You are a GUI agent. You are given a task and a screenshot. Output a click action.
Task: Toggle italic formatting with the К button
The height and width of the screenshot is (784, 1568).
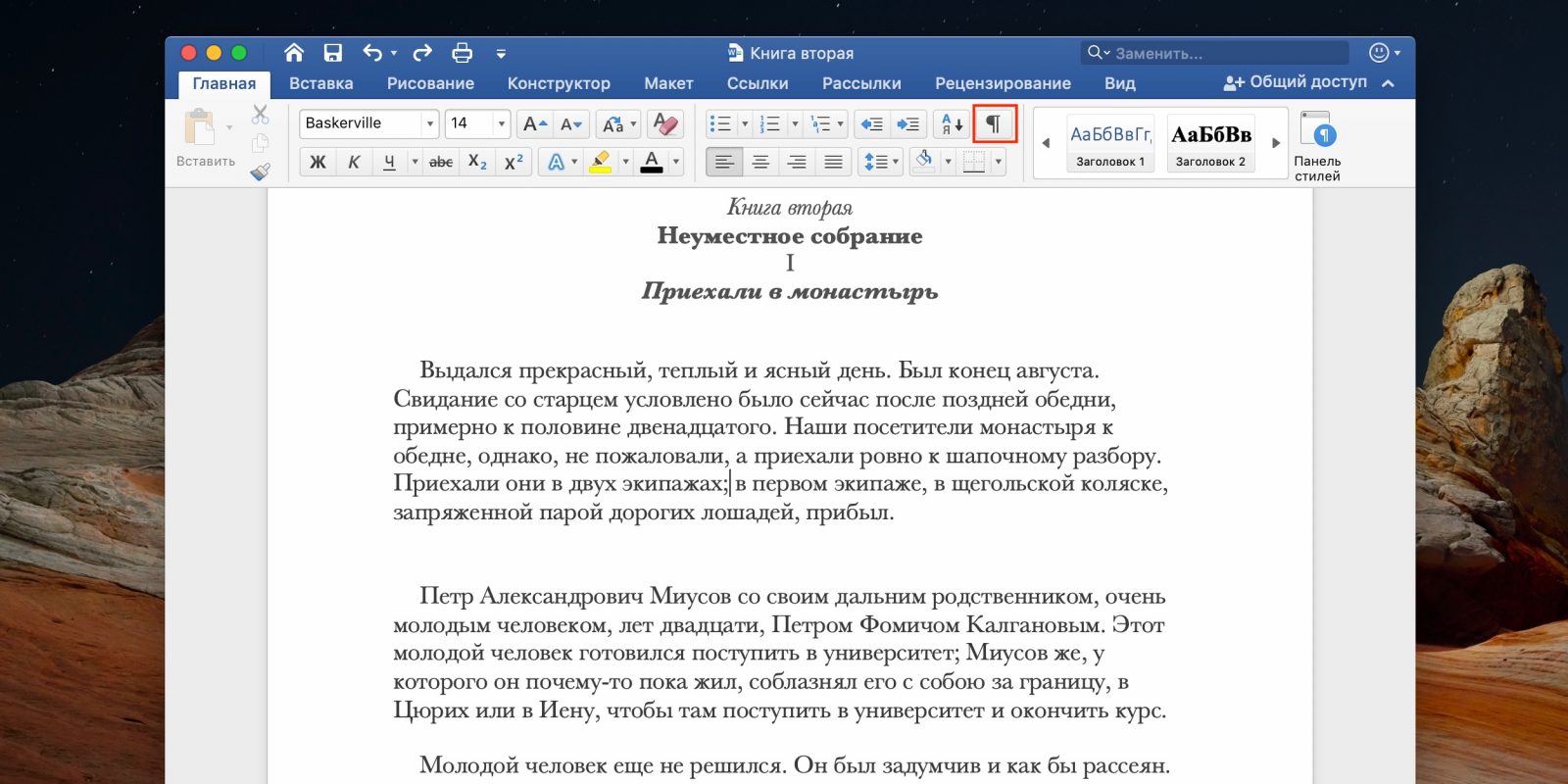tap(354, 162)
